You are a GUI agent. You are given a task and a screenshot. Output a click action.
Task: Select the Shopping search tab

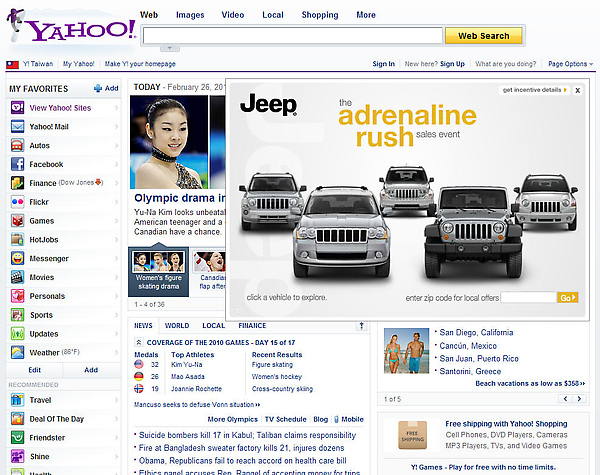pyautogui.click(x=320, y=15)
